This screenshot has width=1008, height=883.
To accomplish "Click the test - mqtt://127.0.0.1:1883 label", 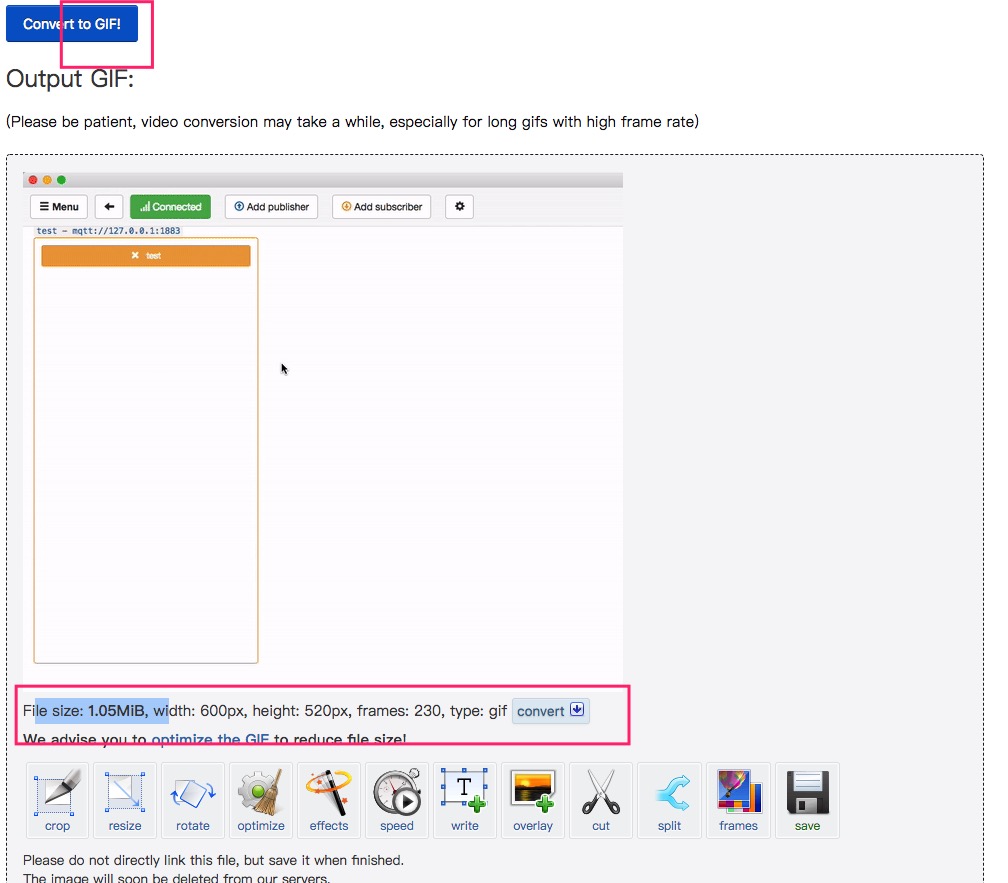I will (x=108, y=231).
